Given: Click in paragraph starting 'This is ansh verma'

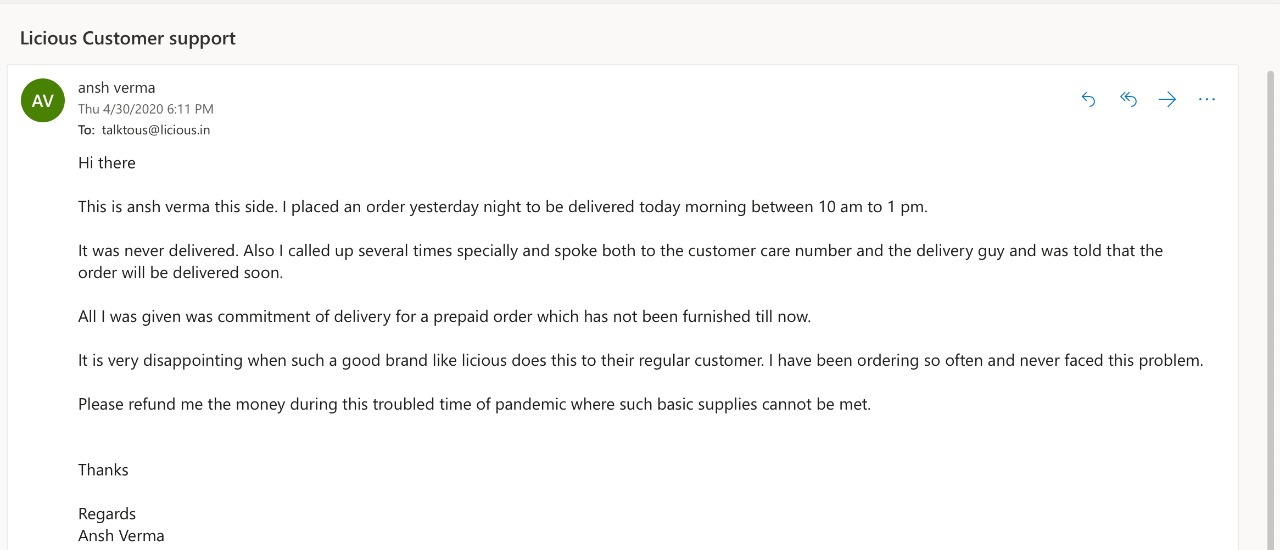Looking at the screenshot, I should (502, 207).
